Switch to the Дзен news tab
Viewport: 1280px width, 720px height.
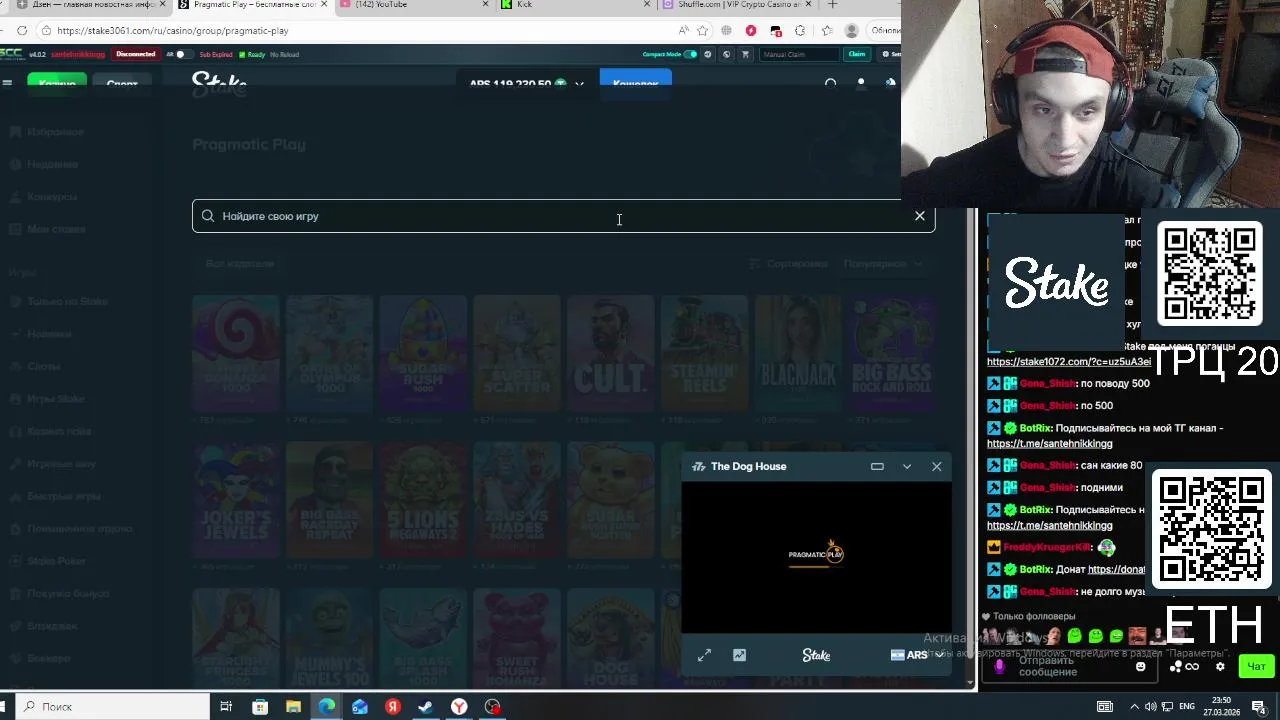90,5
